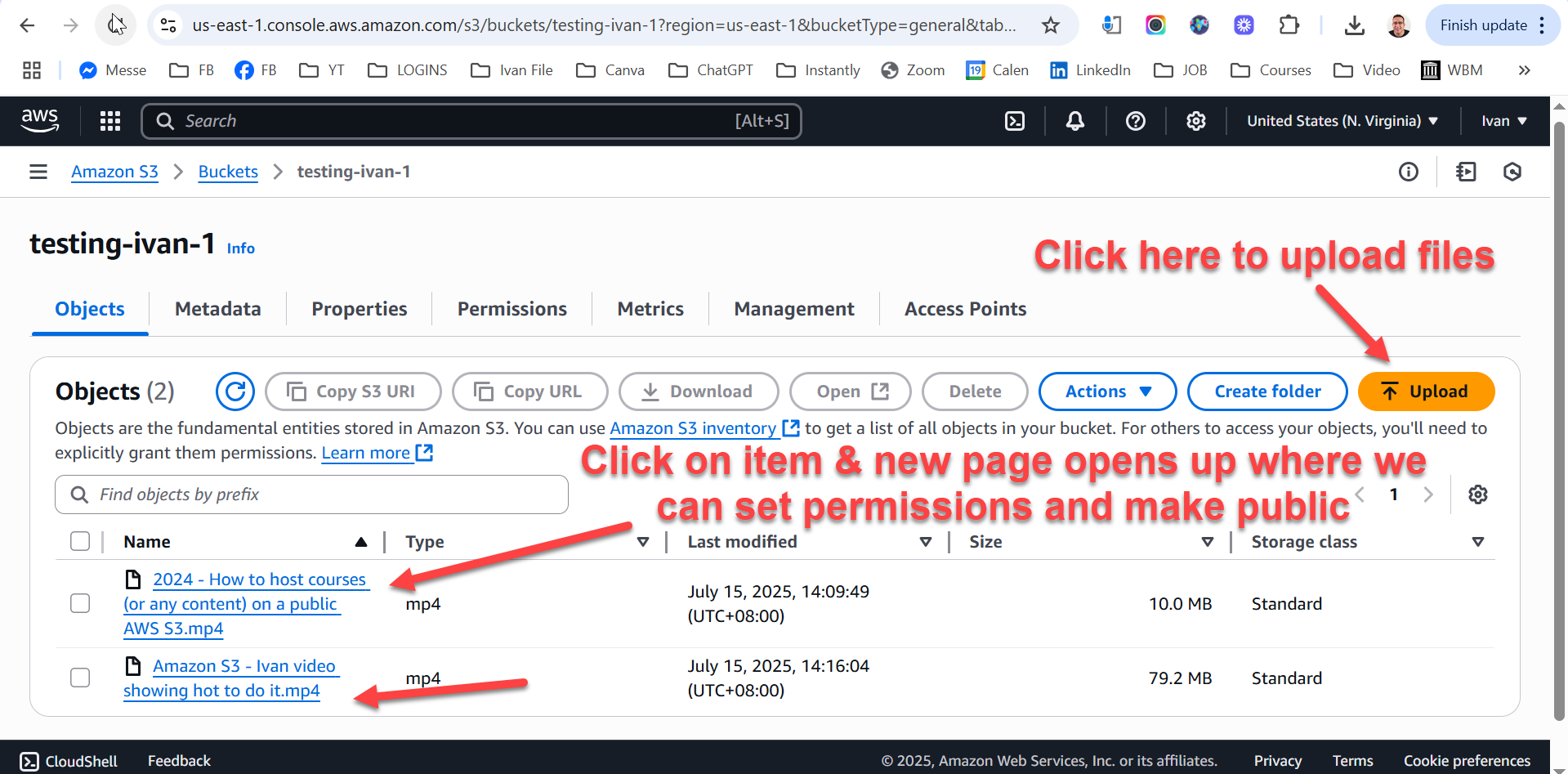Open the AWS notifications bell

pos(1075,121)
